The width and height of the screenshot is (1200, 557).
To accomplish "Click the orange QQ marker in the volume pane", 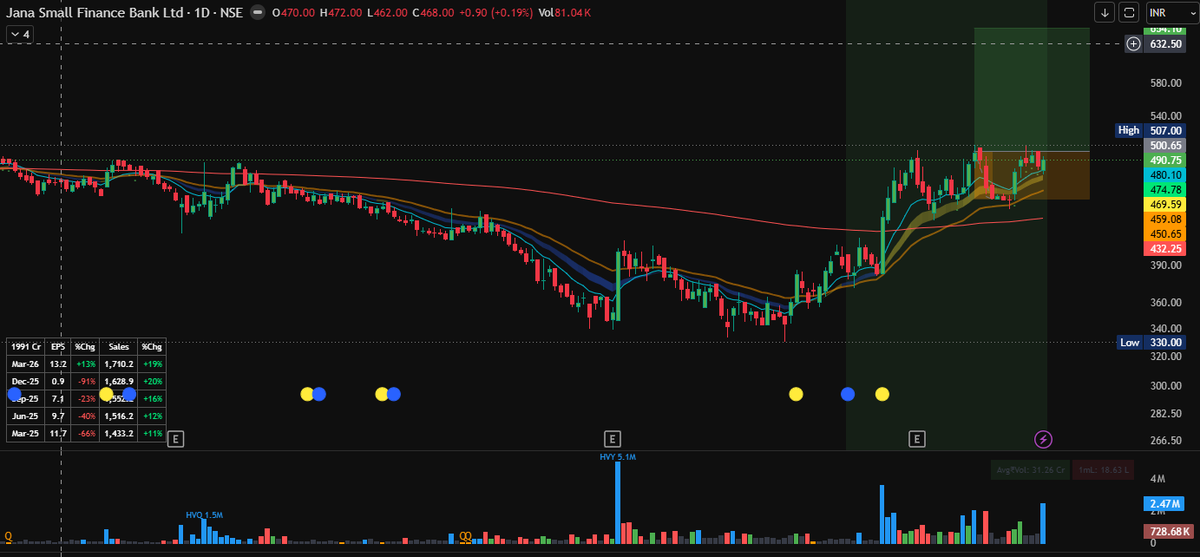I will [465, 536].
